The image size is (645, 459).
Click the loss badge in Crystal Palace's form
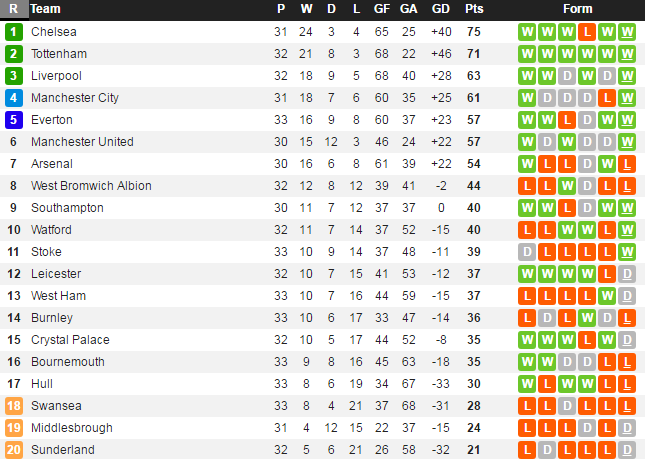587,339
